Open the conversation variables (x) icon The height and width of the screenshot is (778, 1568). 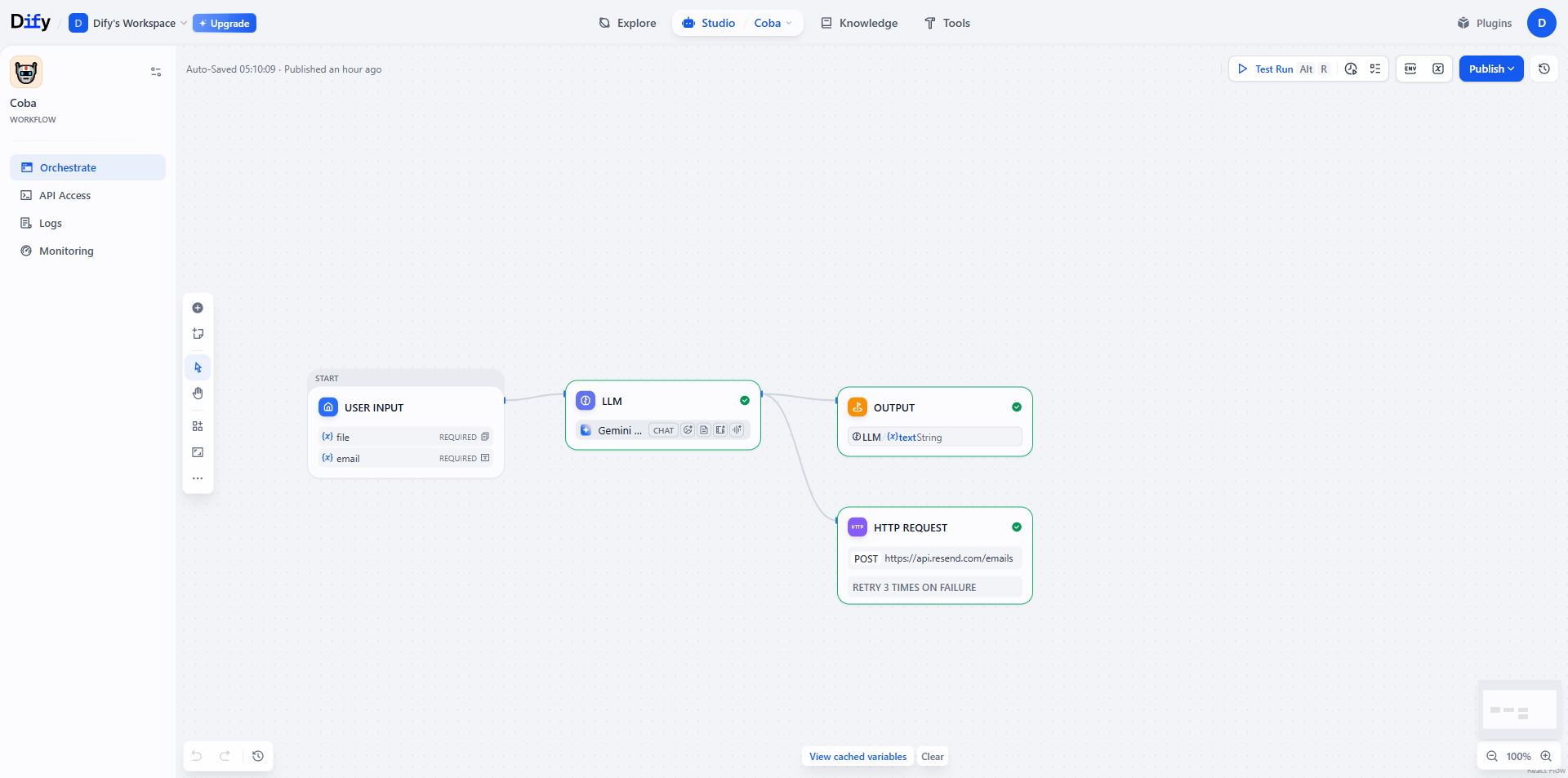tap(1438, 69)
